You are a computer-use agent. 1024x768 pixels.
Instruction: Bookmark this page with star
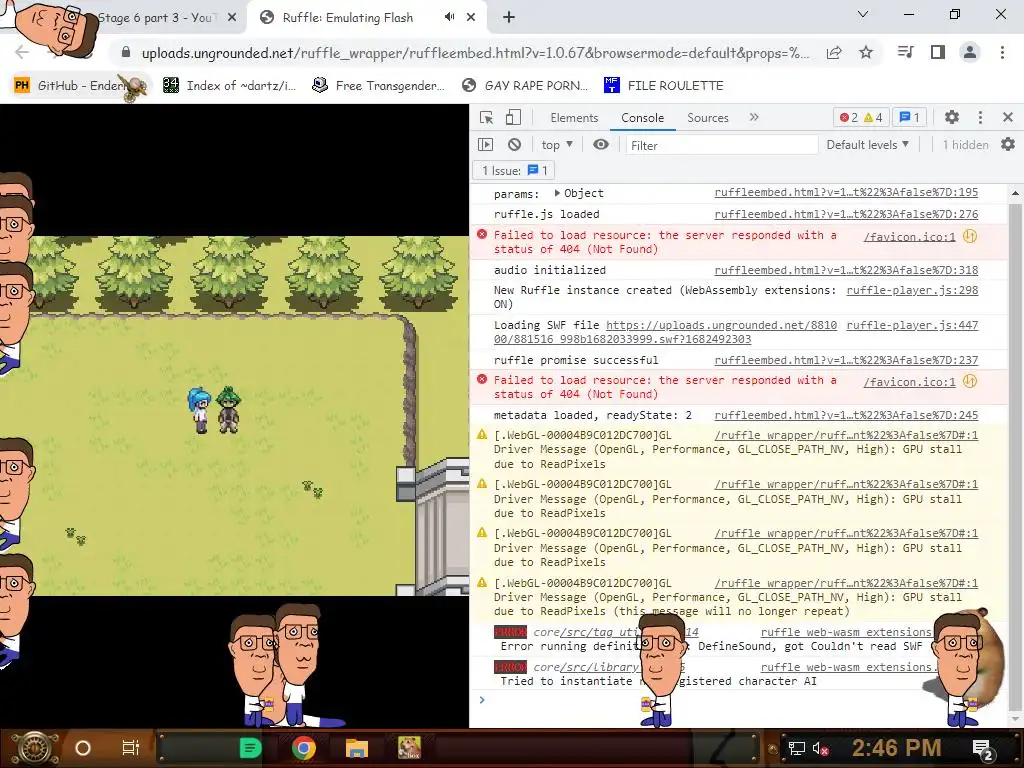[866, 52]
